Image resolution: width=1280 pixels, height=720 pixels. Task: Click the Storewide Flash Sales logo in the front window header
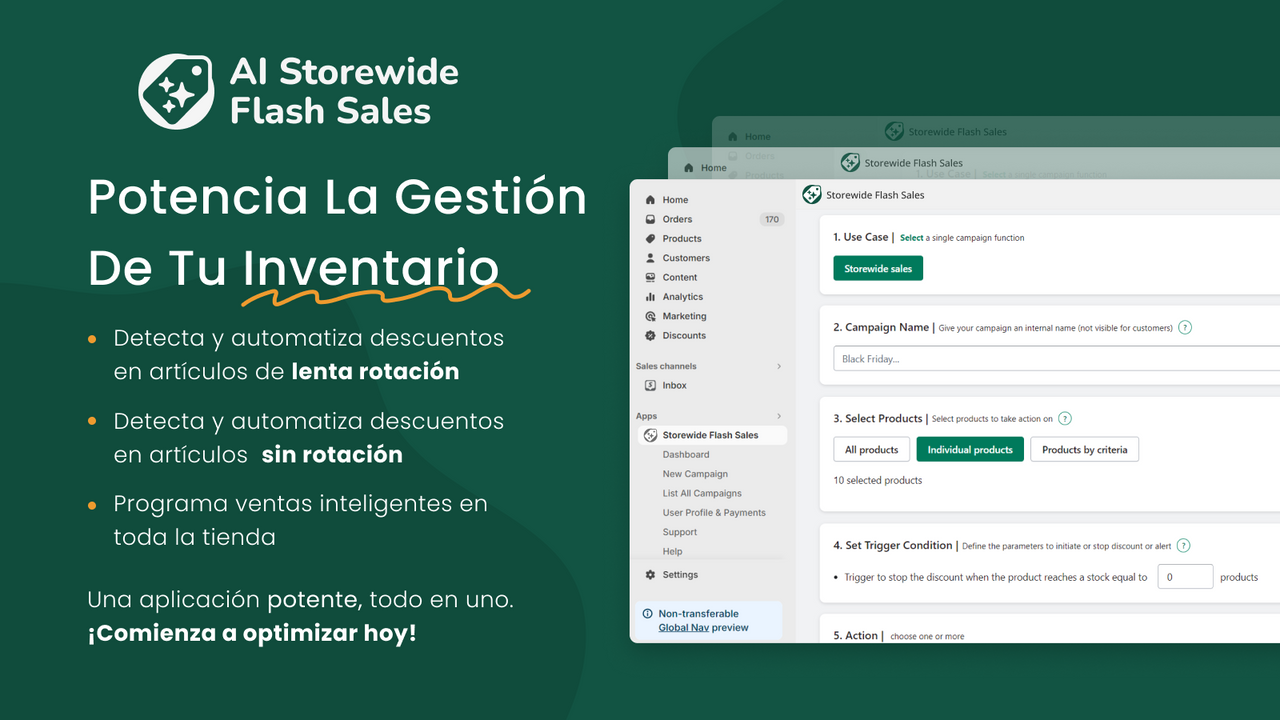point(812,195)
